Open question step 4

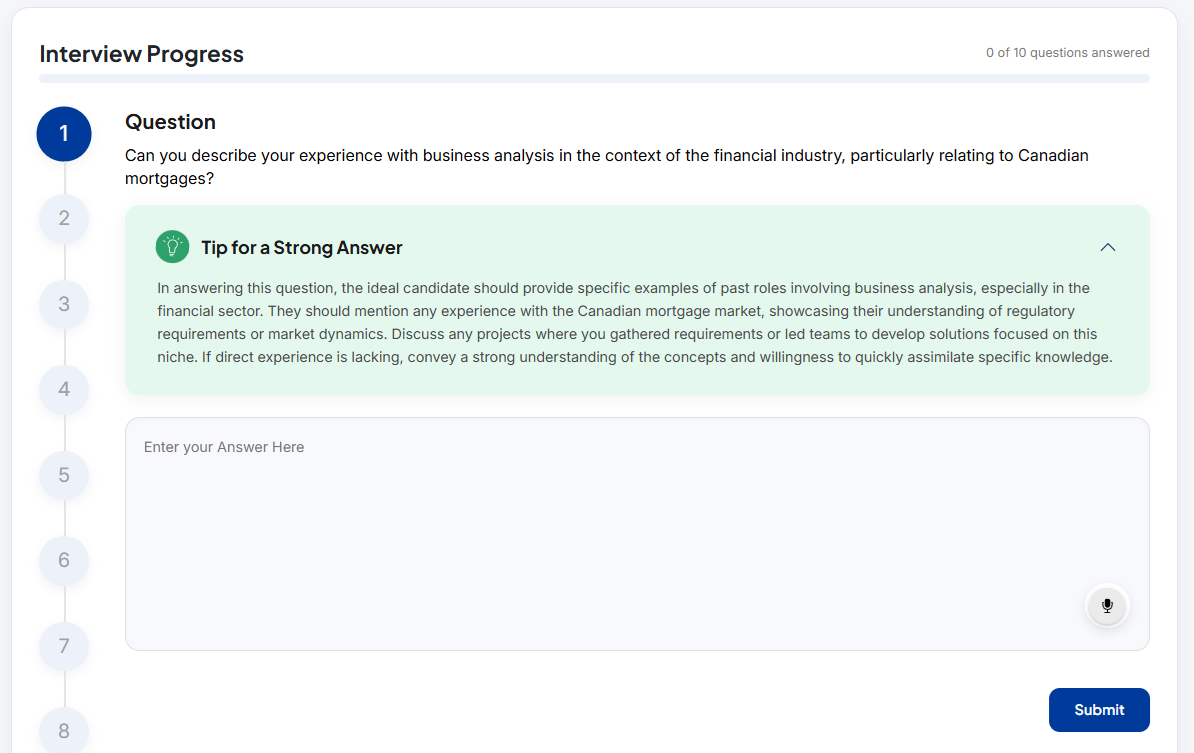point(64,389)
